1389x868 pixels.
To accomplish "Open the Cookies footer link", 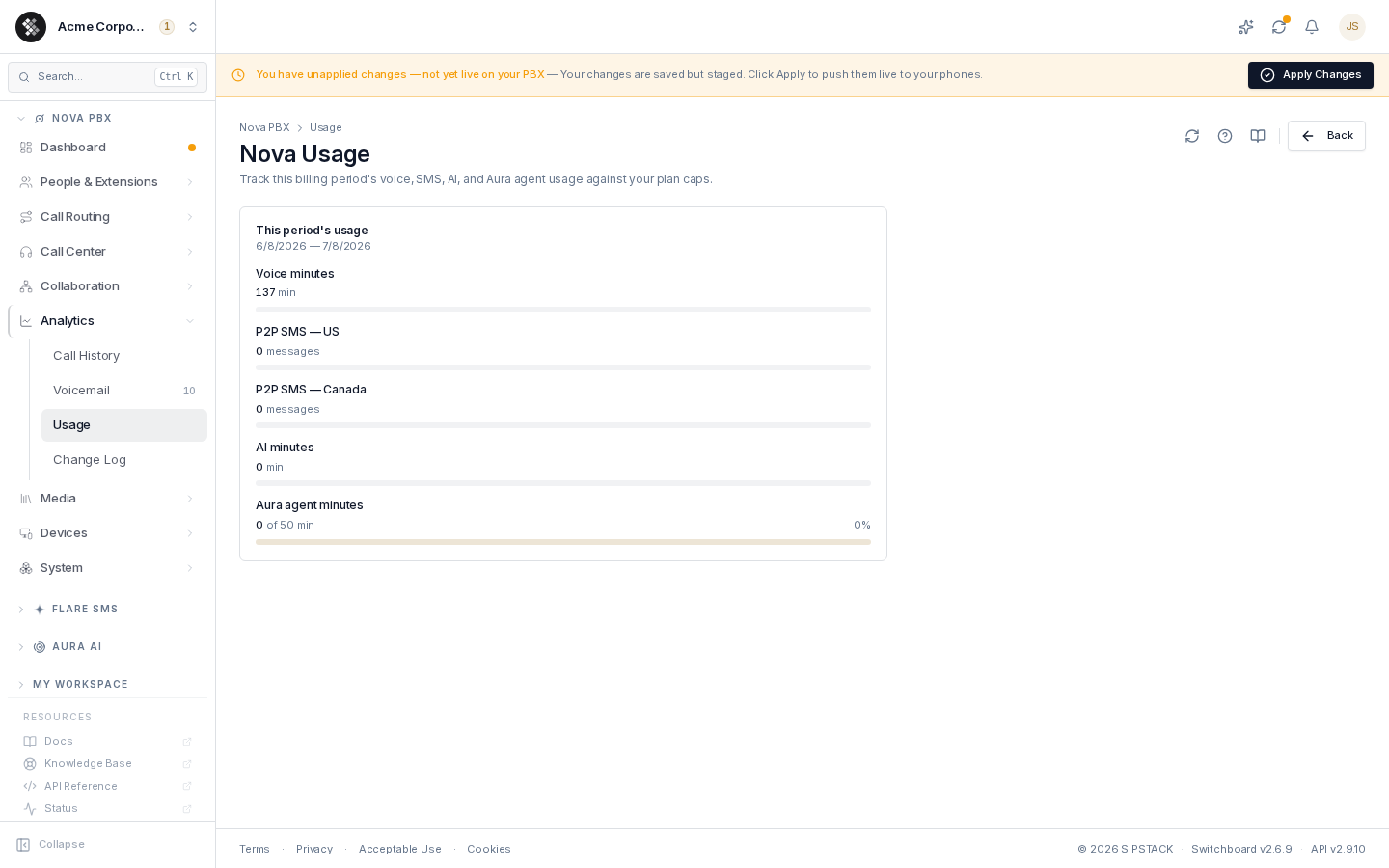I will 489,850.
